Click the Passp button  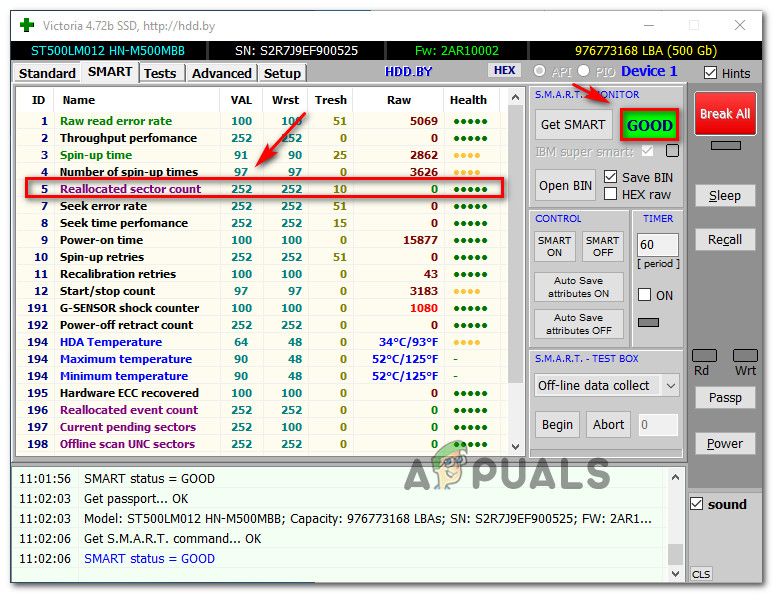pos(725,397)
